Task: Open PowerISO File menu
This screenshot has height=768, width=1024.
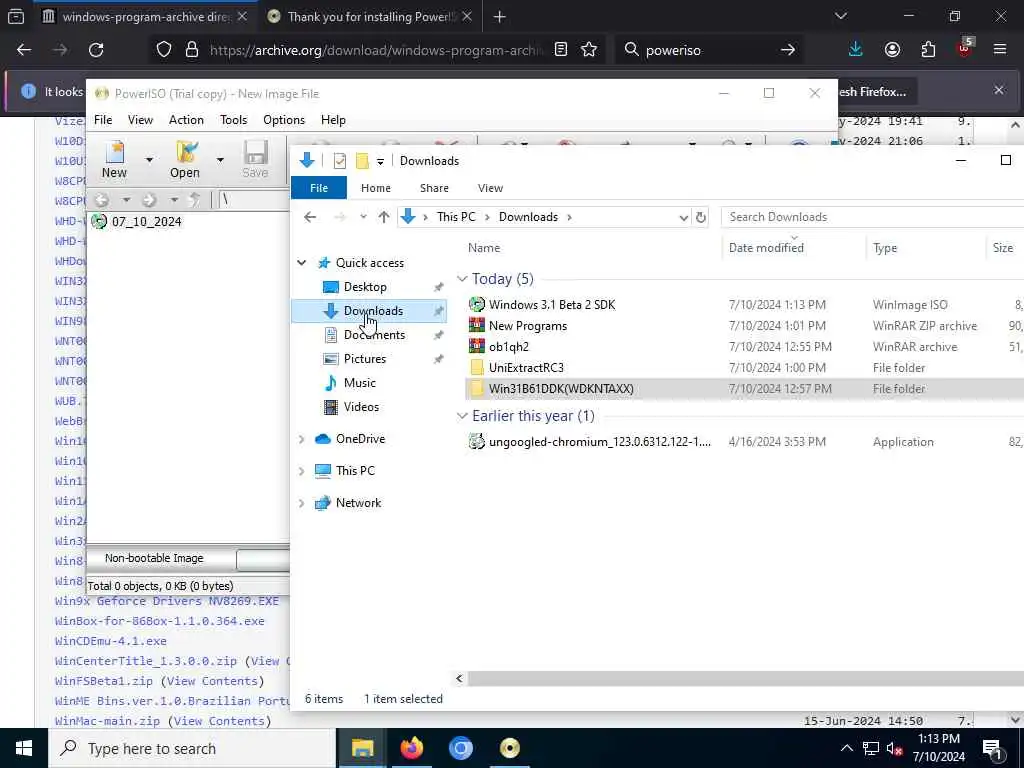Action: 103,120
